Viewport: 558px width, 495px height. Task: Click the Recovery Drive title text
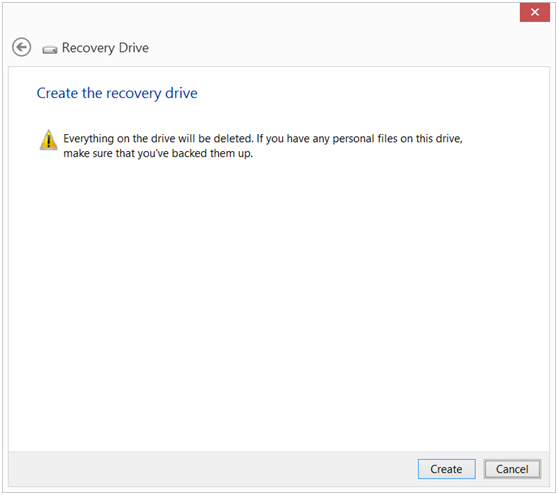click(105, 48)
